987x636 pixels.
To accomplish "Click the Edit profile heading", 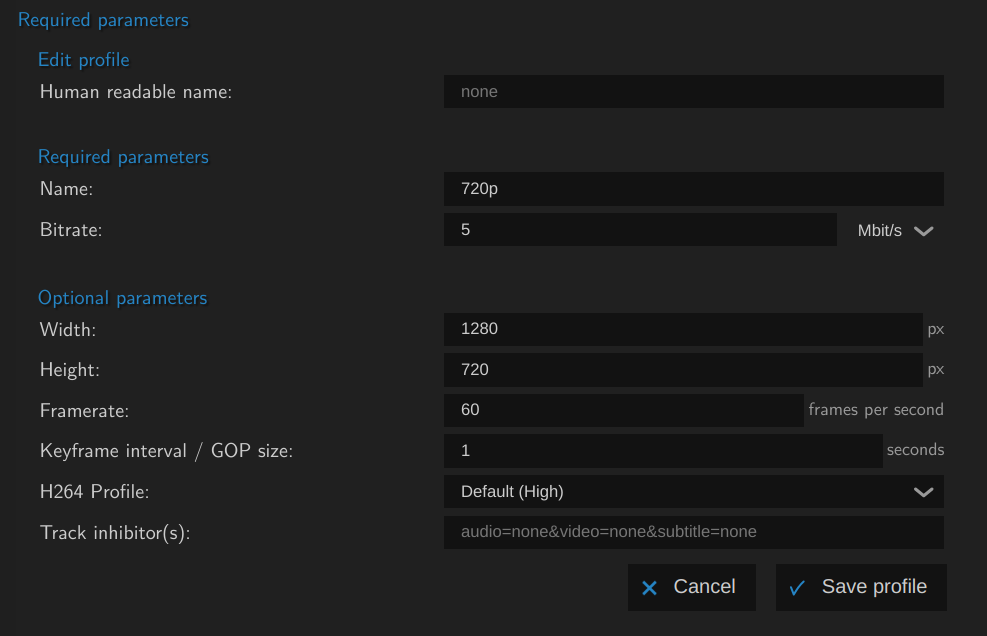I will [x=84, y=60].
